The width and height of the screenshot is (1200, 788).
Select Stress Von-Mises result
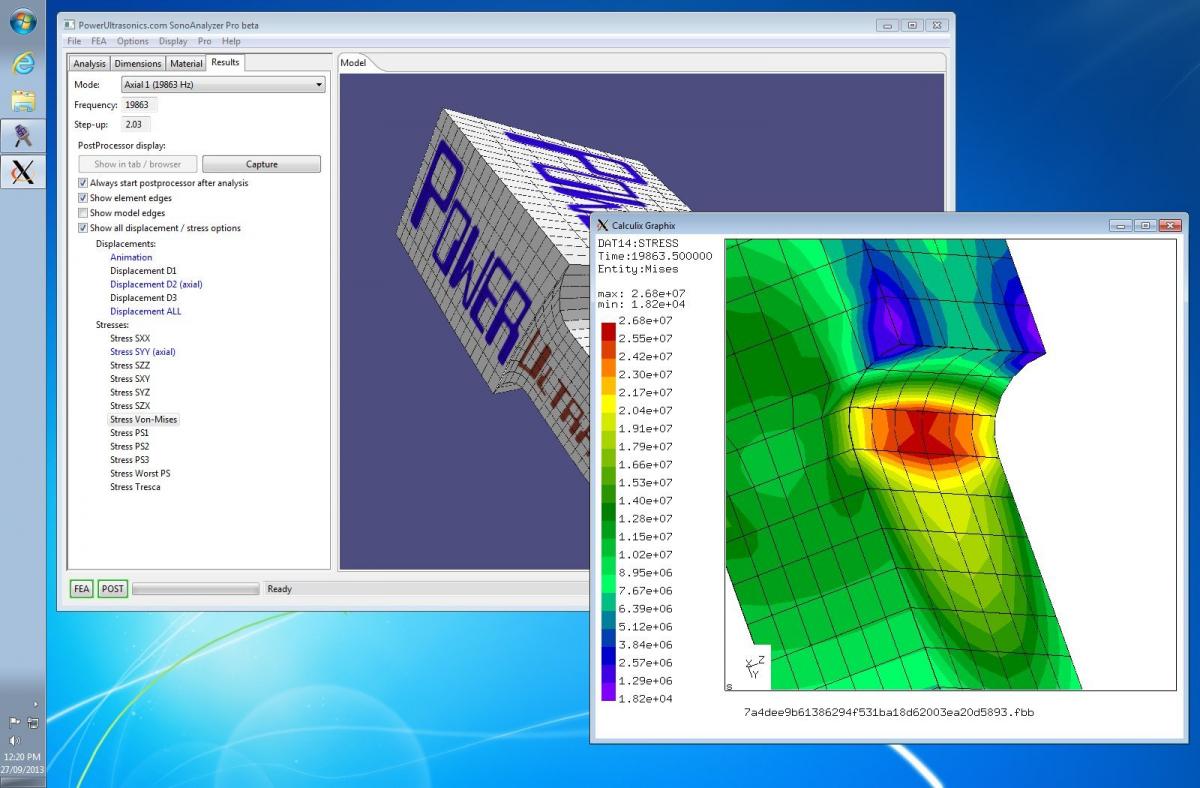[x=143, y=419]
